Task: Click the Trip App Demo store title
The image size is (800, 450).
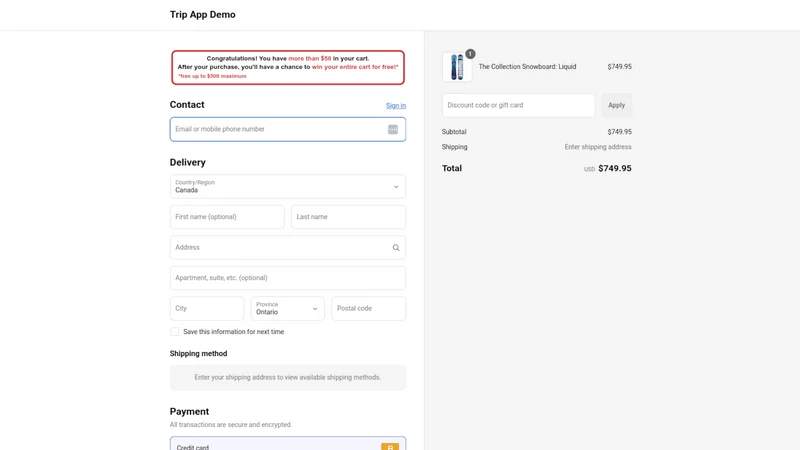Action: [203, 15]
